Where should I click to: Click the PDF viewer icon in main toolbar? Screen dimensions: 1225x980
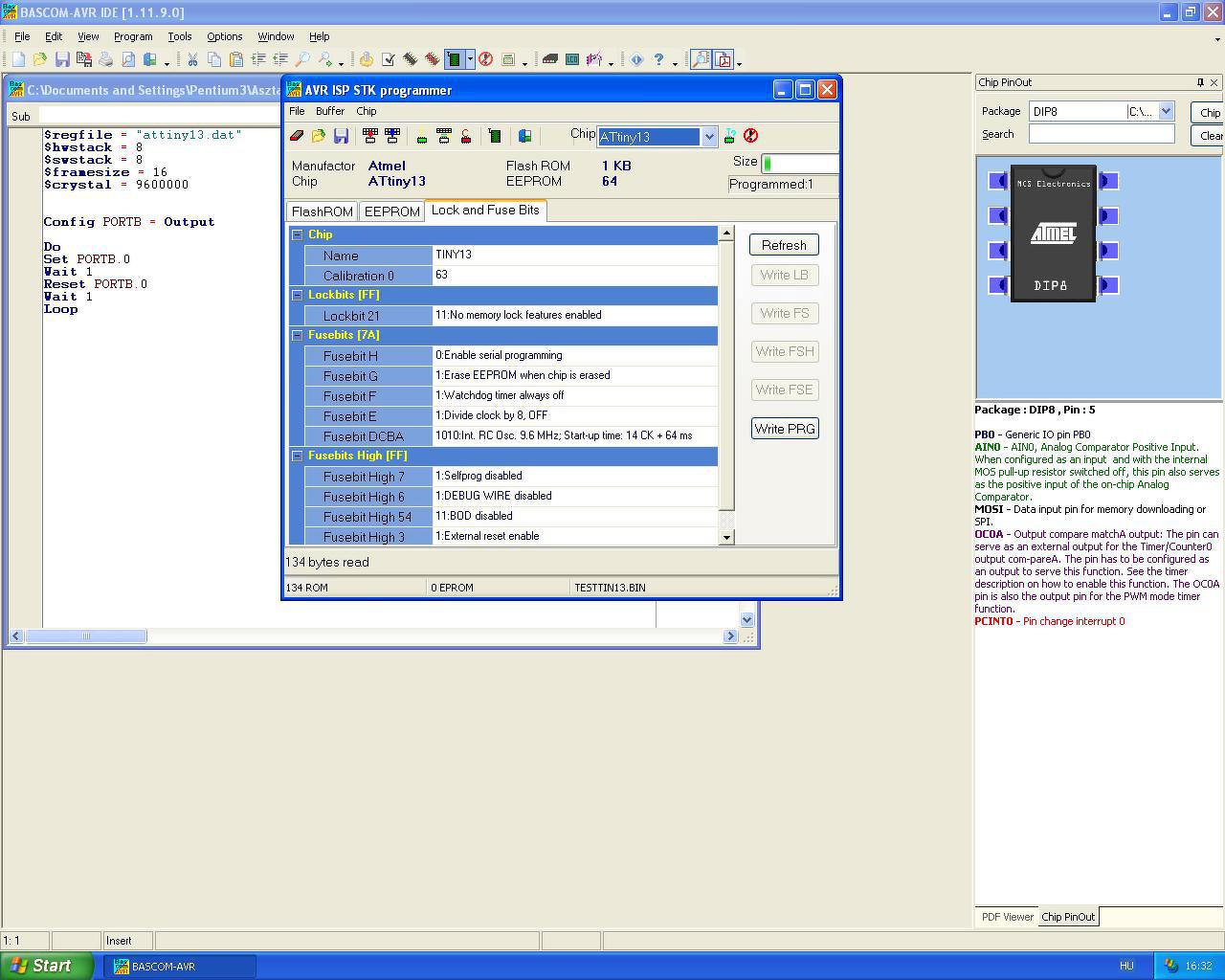coord(724,59)
